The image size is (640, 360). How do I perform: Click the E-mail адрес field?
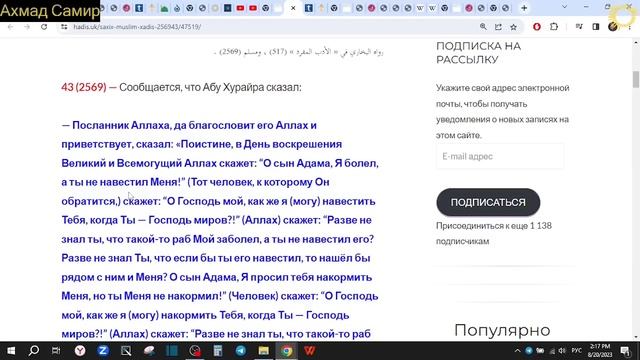point(500,156)
